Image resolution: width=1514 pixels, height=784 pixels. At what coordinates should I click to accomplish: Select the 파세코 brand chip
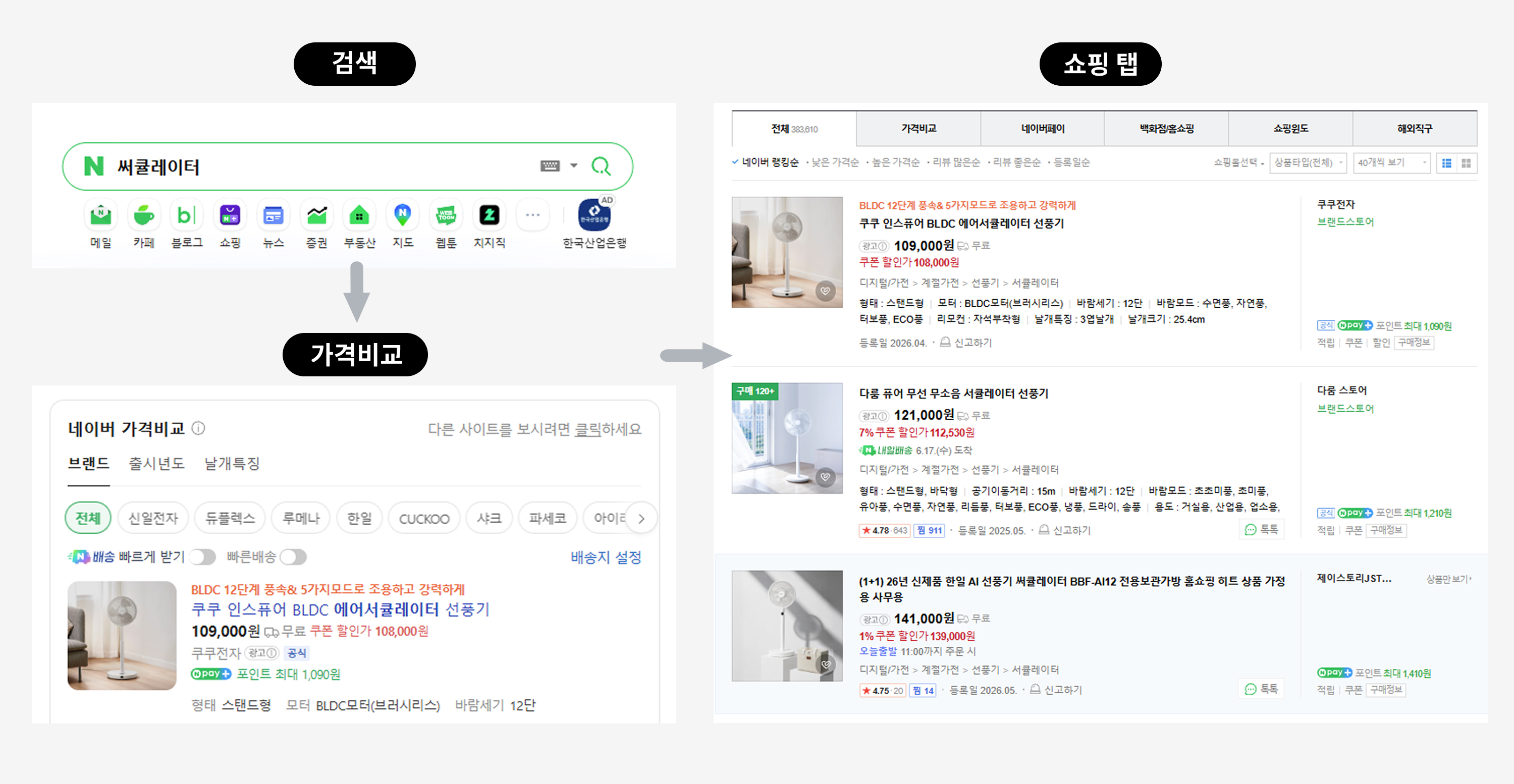(x=547, y=518)
